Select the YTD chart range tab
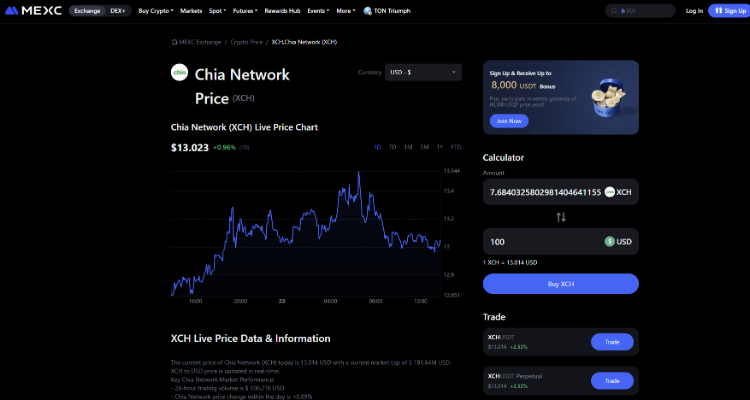 coord(456,147)
